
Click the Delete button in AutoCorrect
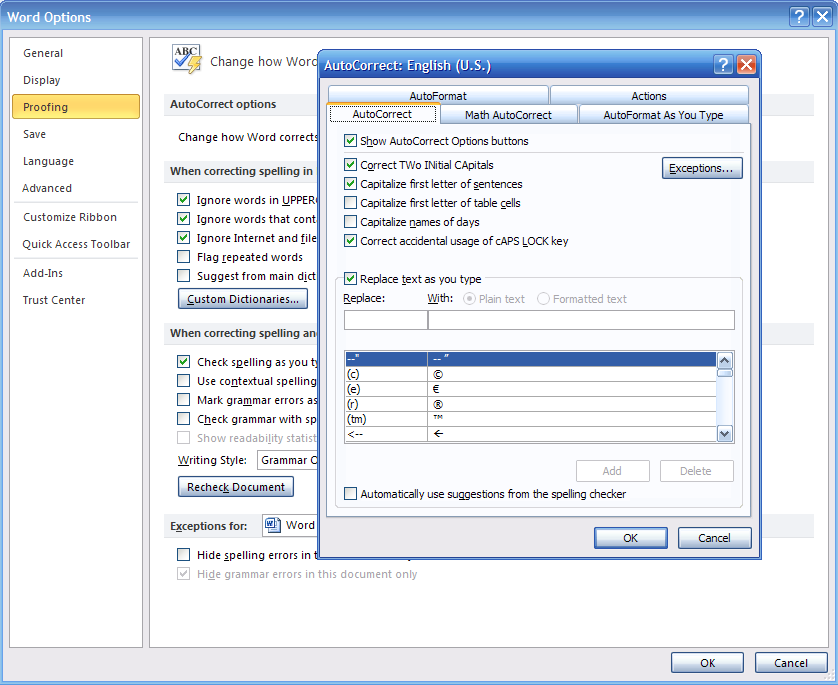click(696, 471)
